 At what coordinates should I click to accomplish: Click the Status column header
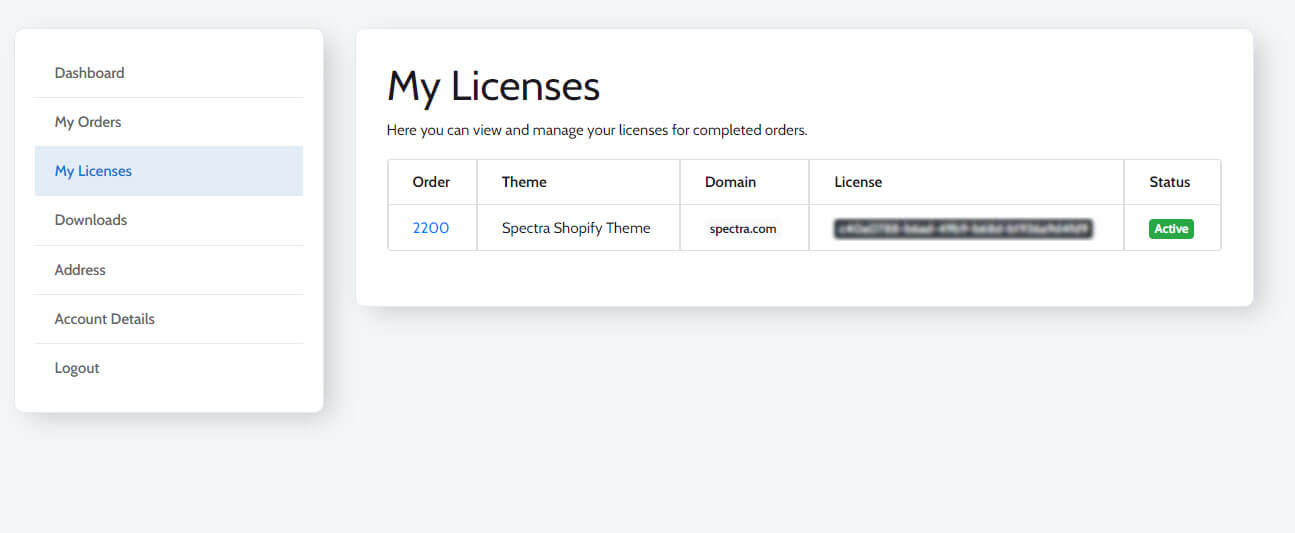click(x=1170, y=182)
